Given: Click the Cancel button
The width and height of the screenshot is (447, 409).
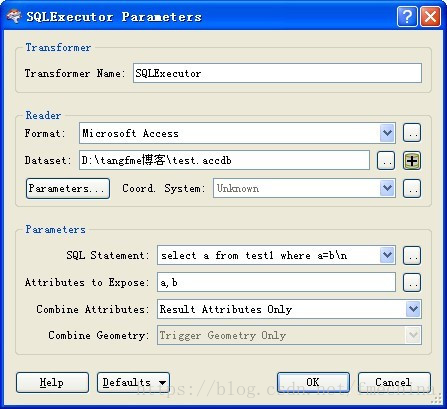Looking at the screenshot, I should tap(394, 382).
